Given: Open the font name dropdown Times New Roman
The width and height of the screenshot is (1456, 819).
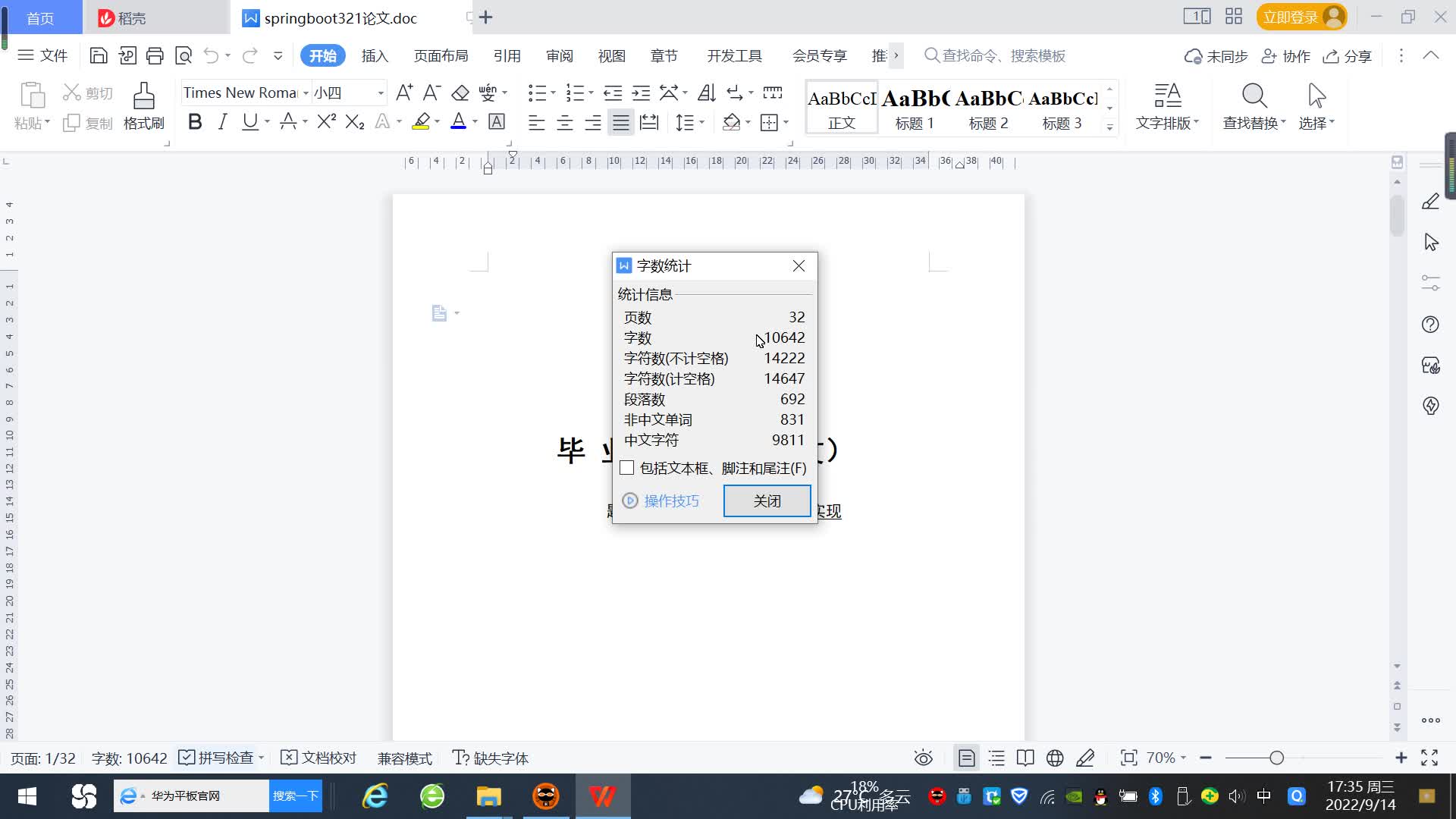Looking at the screenshot, I should 306,93.
